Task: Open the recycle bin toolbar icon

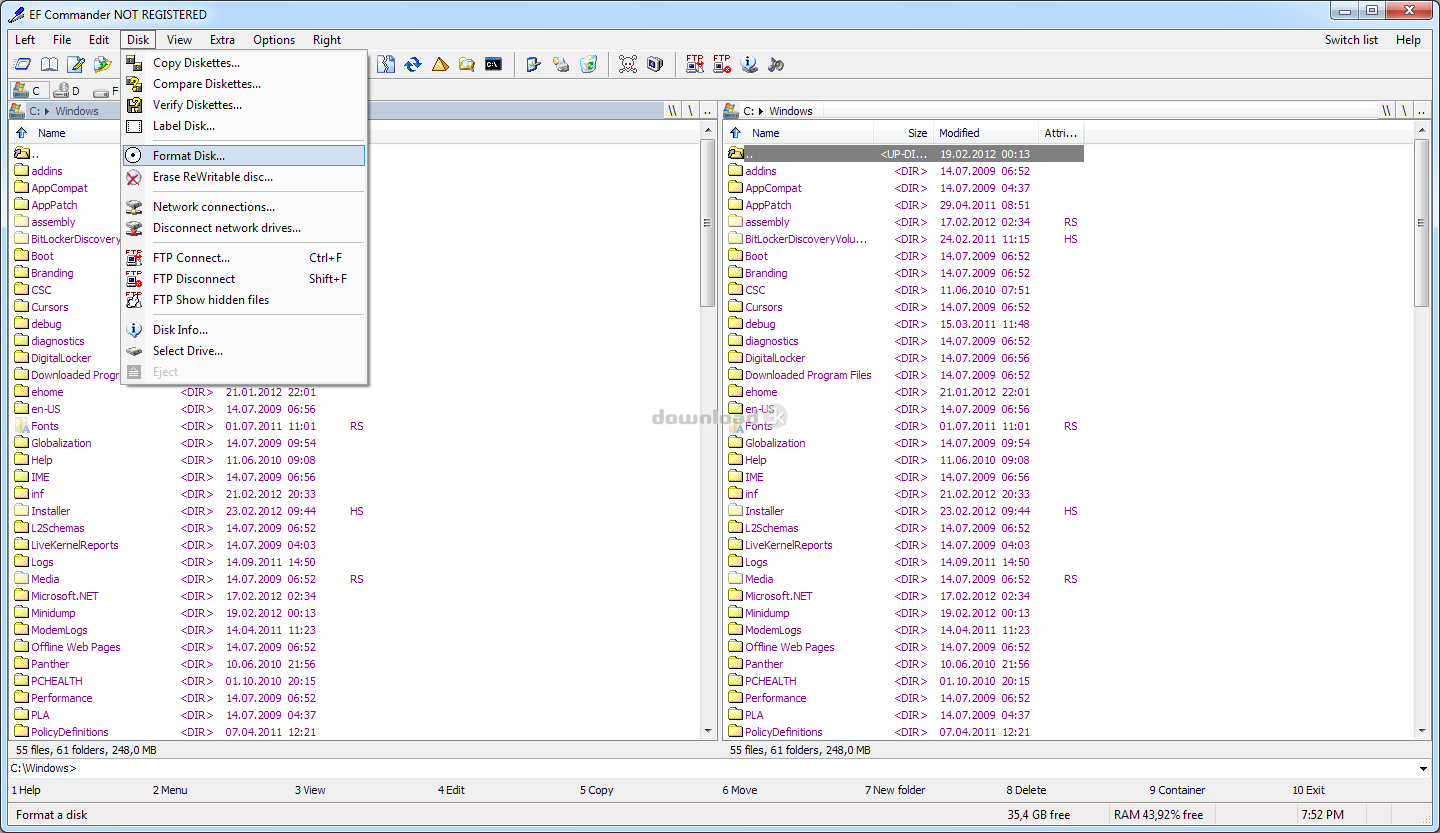Action: click(x=588, y=65)
